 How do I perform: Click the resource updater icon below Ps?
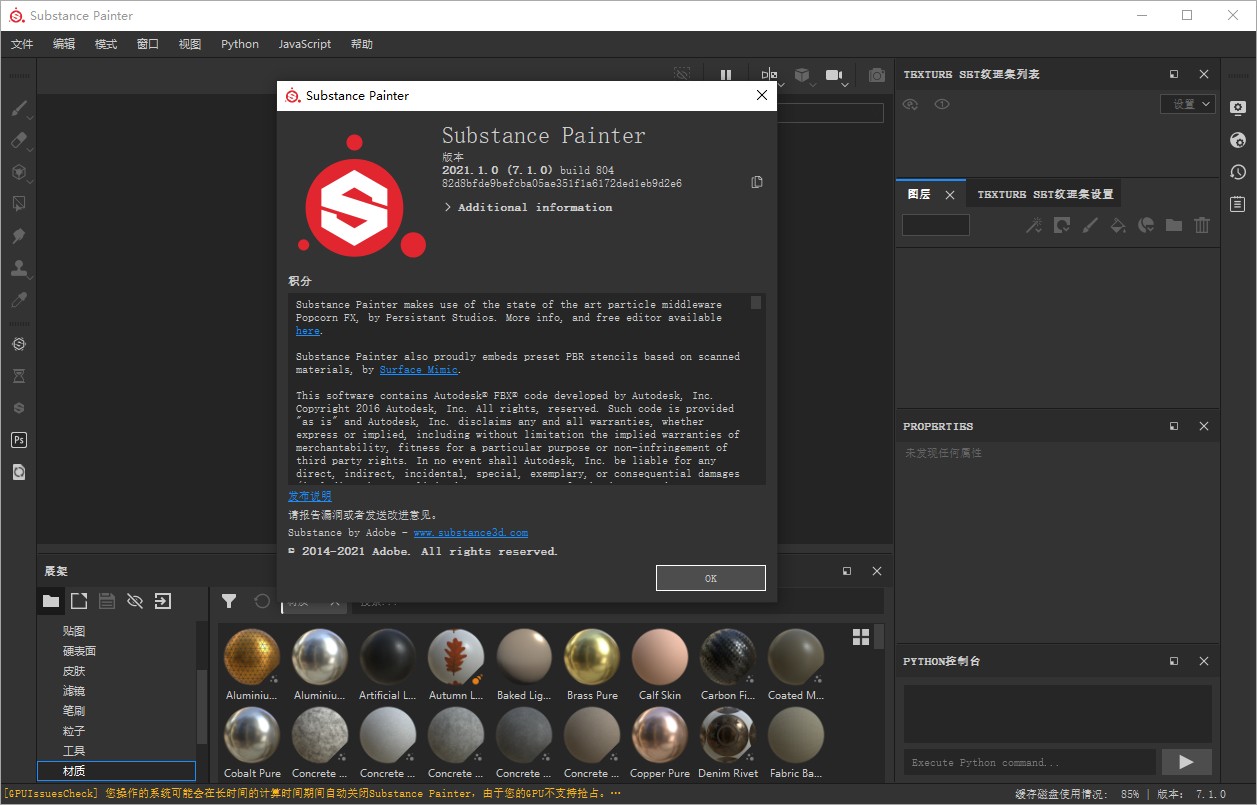click(x=19, y=472)
